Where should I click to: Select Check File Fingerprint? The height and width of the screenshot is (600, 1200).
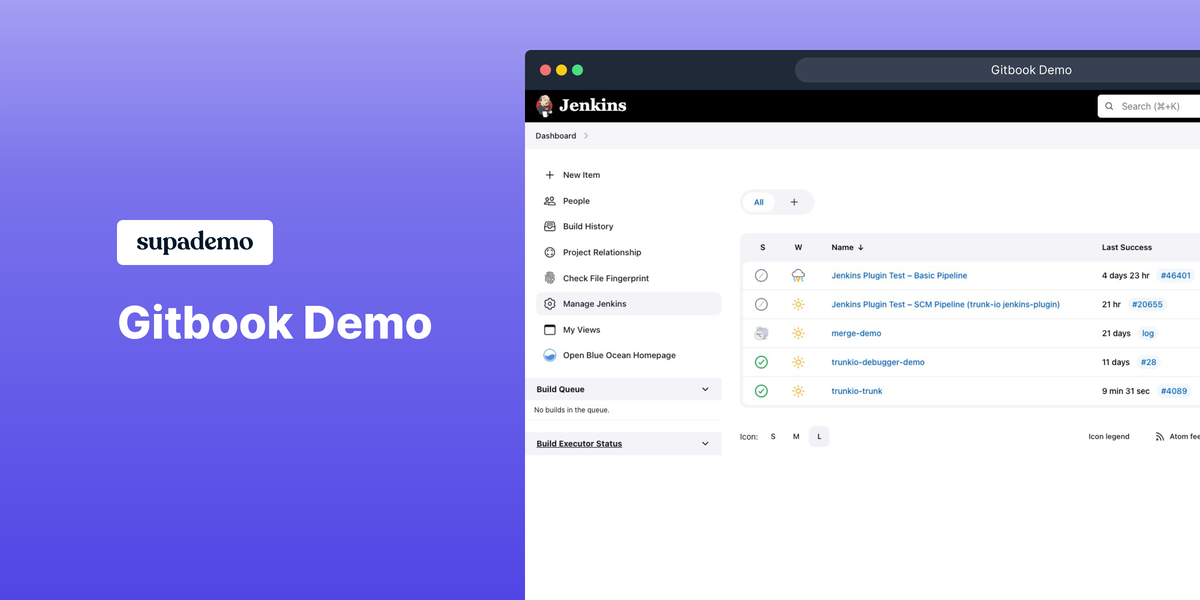(x=549, y=278)
